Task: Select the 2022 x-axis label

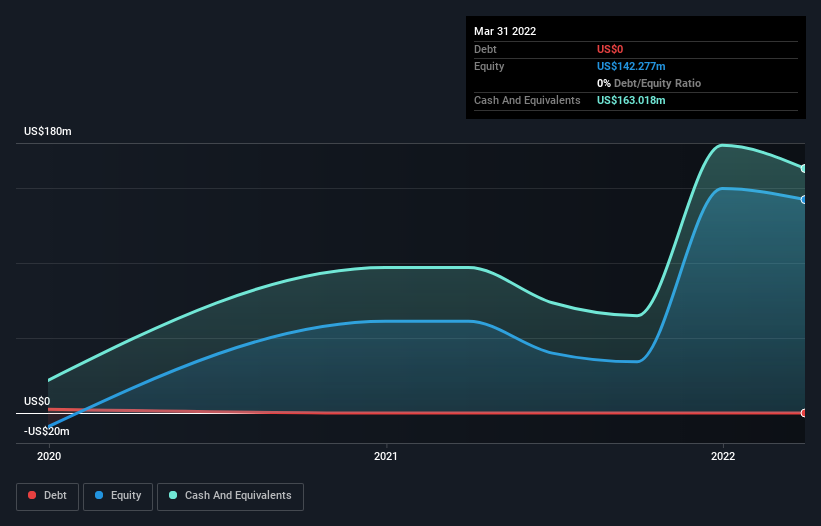Action: [x=723, y=456]
